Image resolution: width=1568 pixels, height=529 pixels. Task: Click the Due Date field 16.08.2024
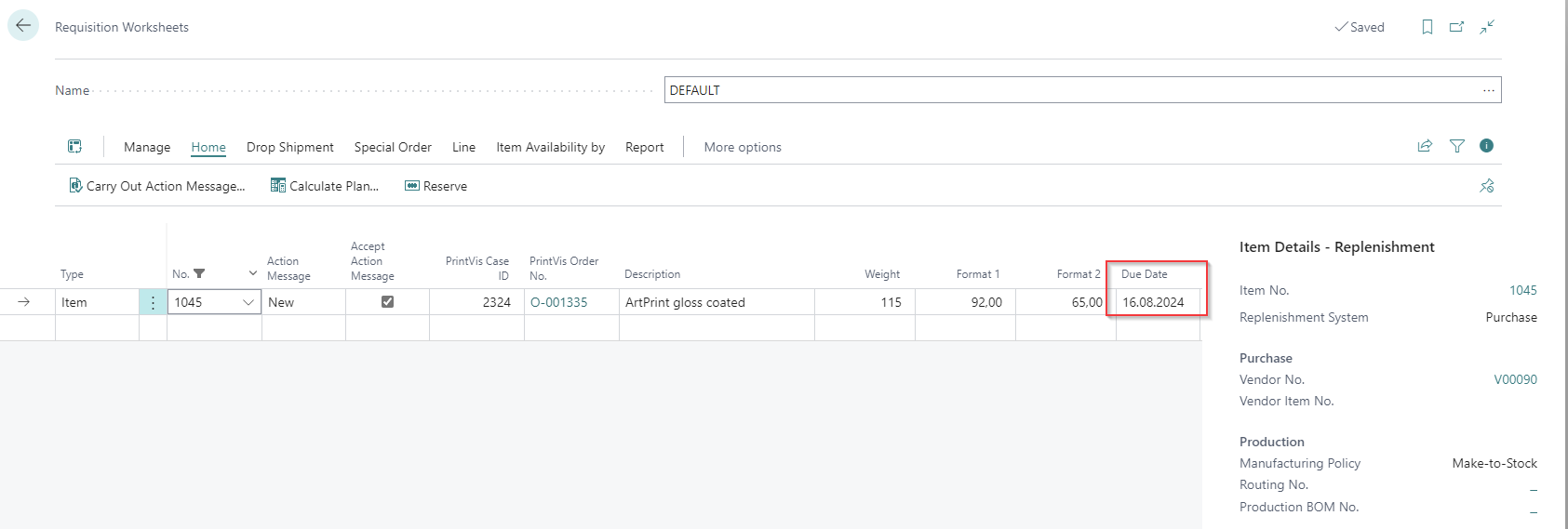(1154, 302)
